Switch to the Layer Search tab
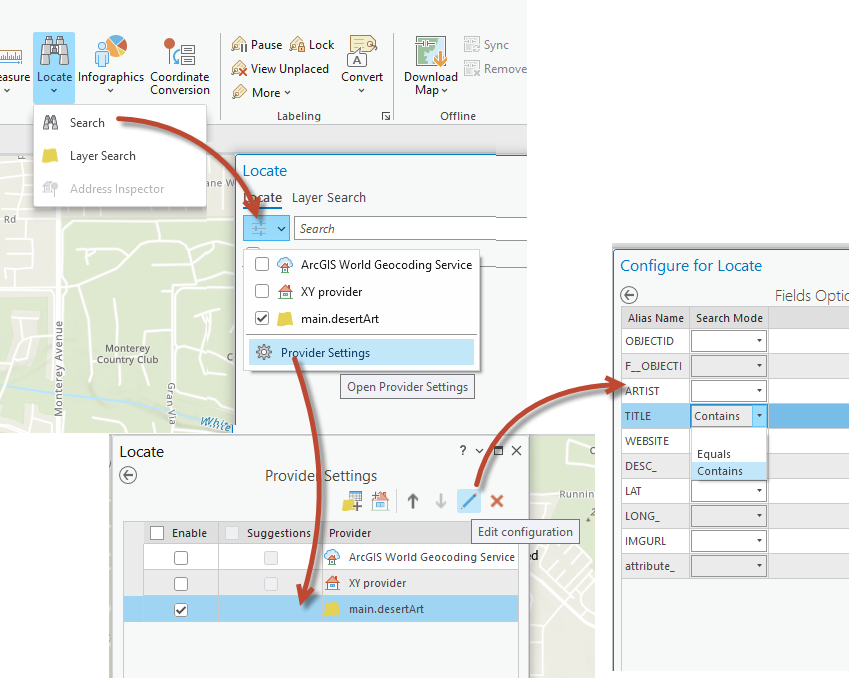The height and width of the screenshot is (678, 849). tap(329, 198)
